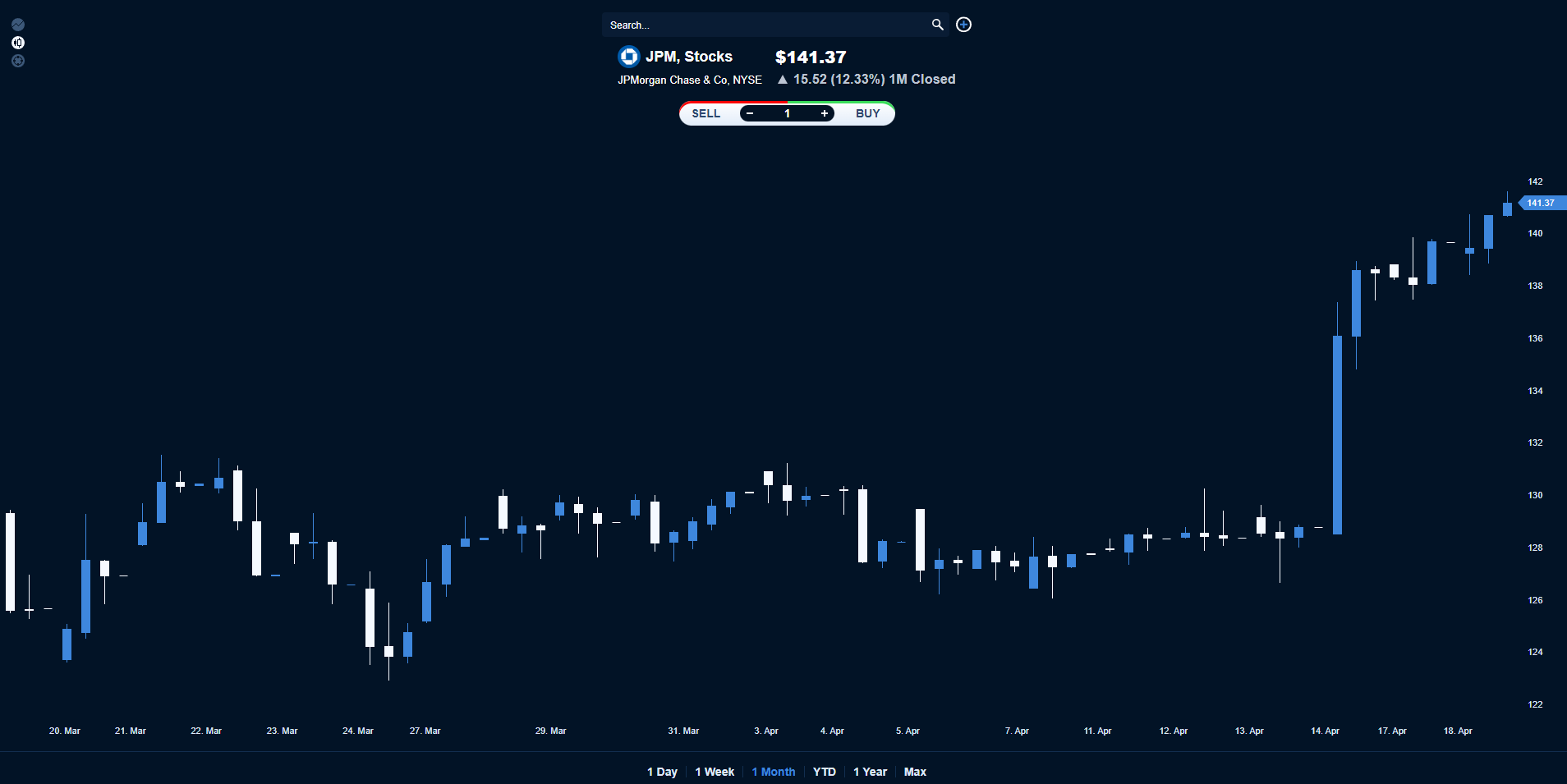Click the circular crosshair icon below candlesticks
The height and width of the screenshot is (784, 1567).
coord(18,61)
